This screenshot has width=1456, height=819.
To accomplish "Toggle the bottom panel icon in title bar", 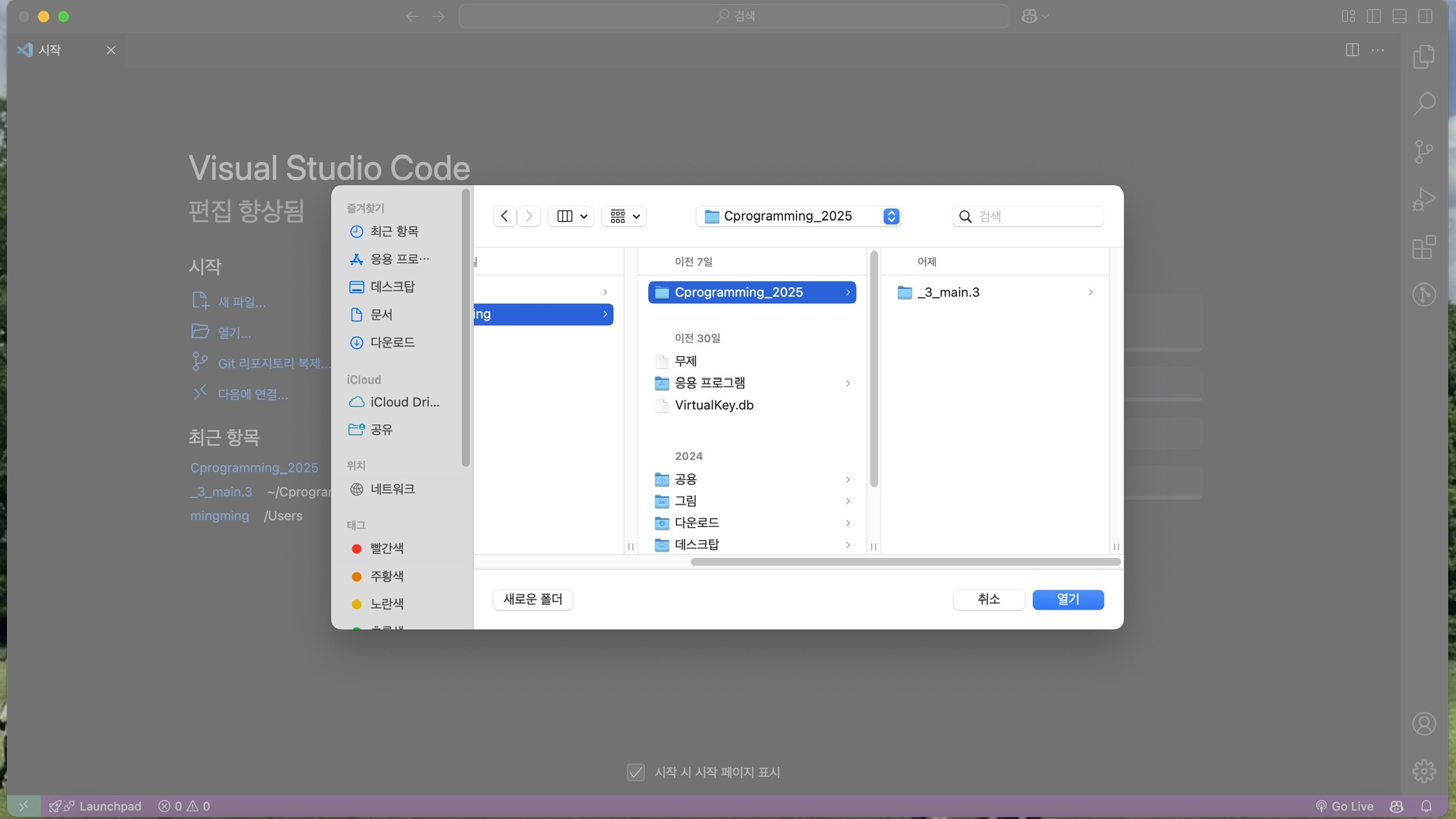I will coord(1399,16).
